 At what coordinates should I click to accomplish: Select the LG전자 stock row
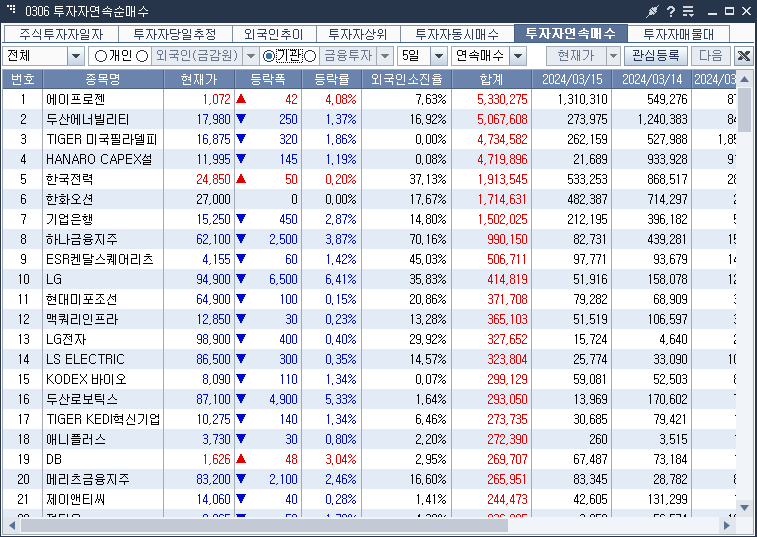(369, 339)
